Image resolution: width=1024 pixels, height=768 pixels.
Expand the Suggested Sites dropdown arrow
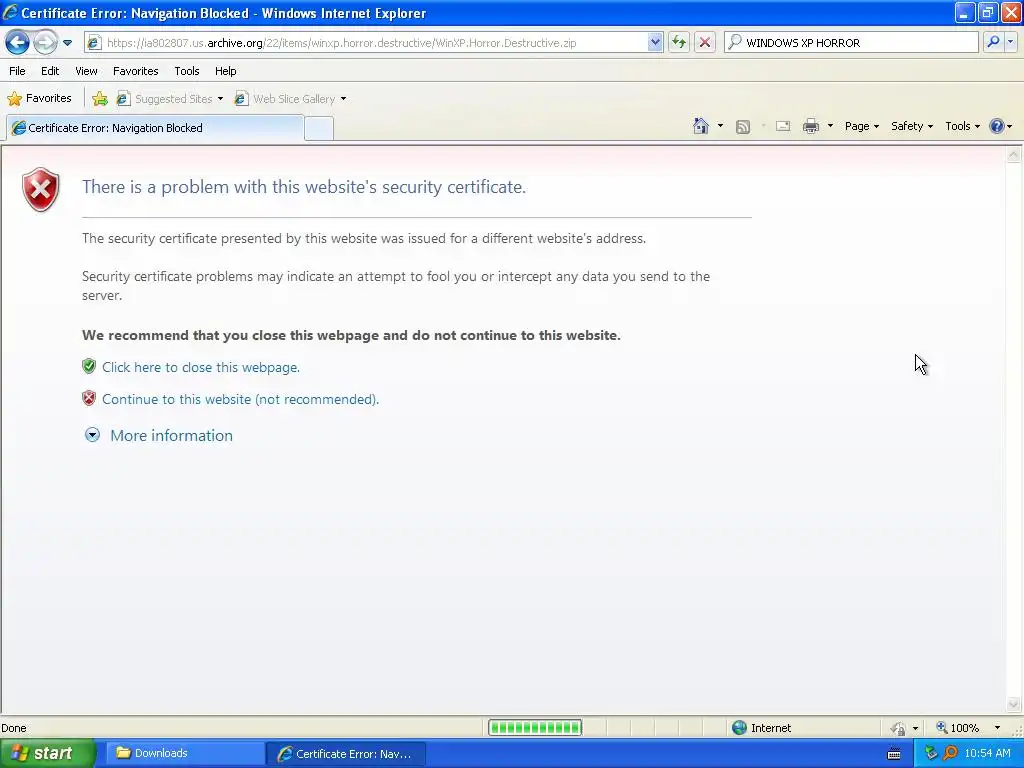coord(220,99)
